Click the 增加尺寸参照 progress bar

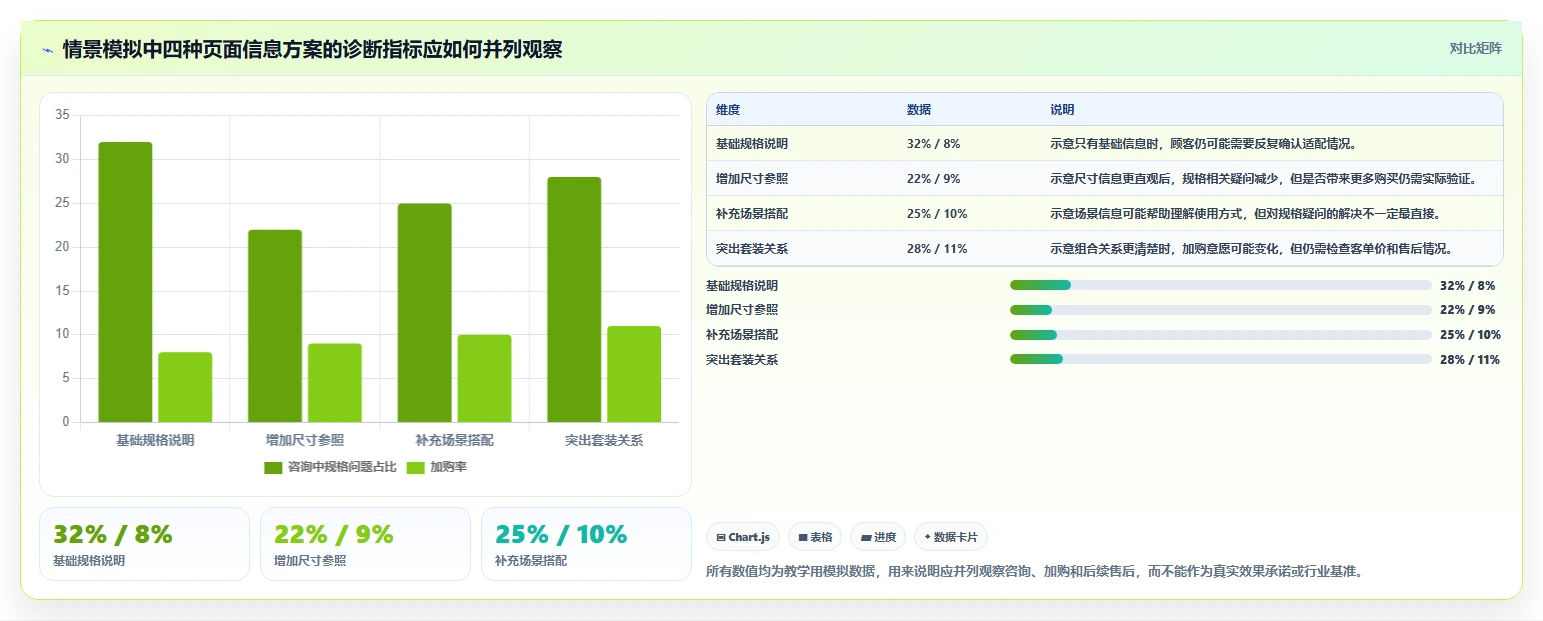(x=1221, y=310)
